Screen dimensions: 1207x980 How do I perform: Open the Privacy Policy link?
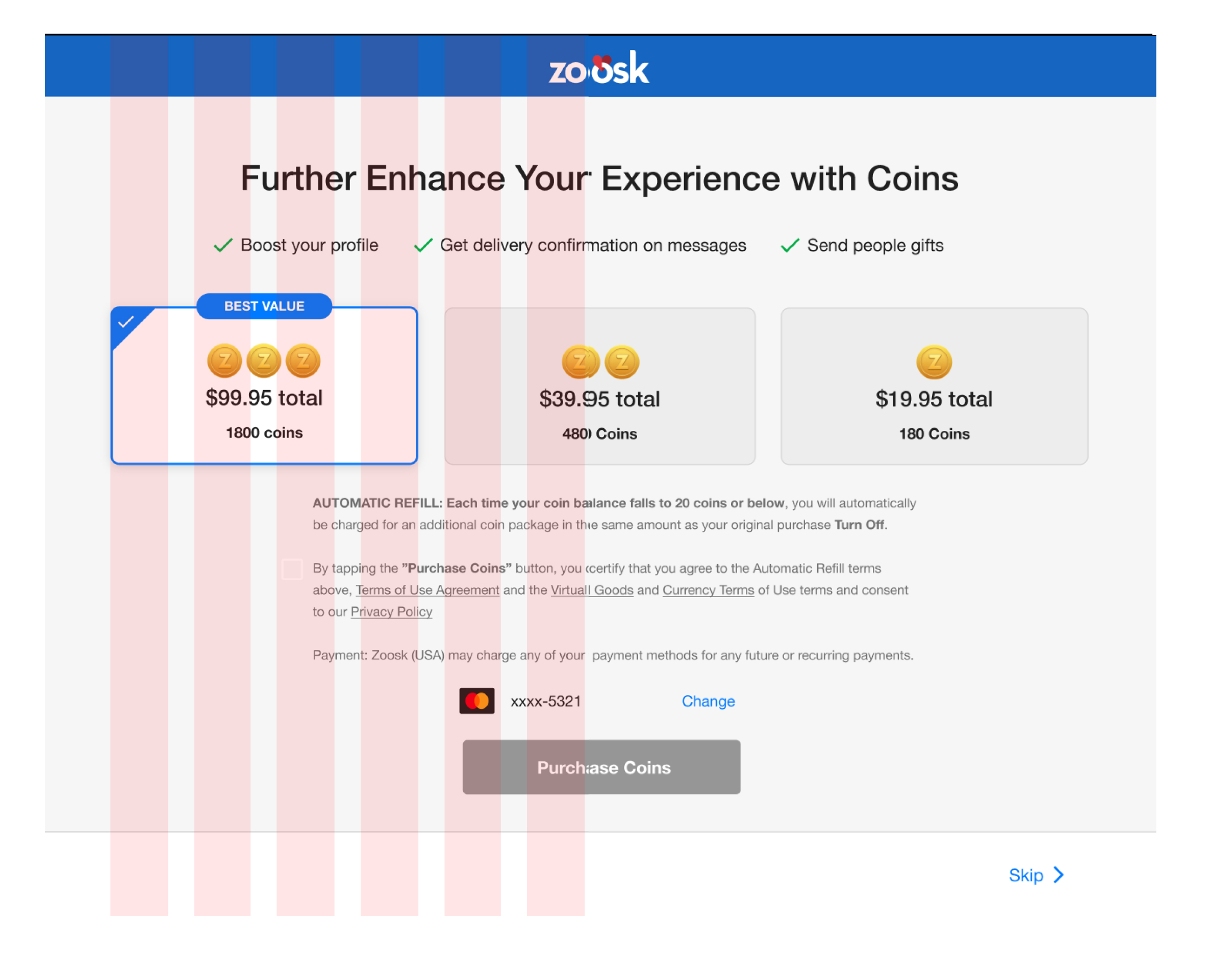(391, 612)
